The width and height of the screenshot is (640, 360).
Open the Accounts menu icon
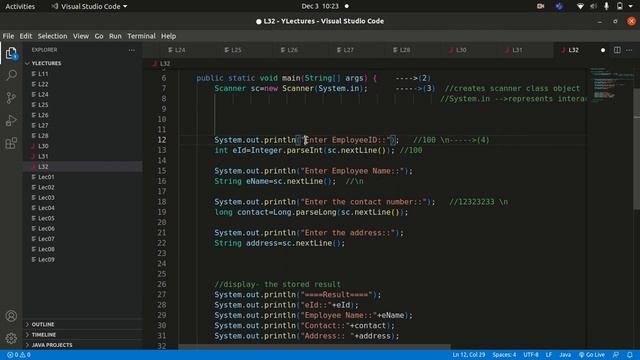pos(11,316)
